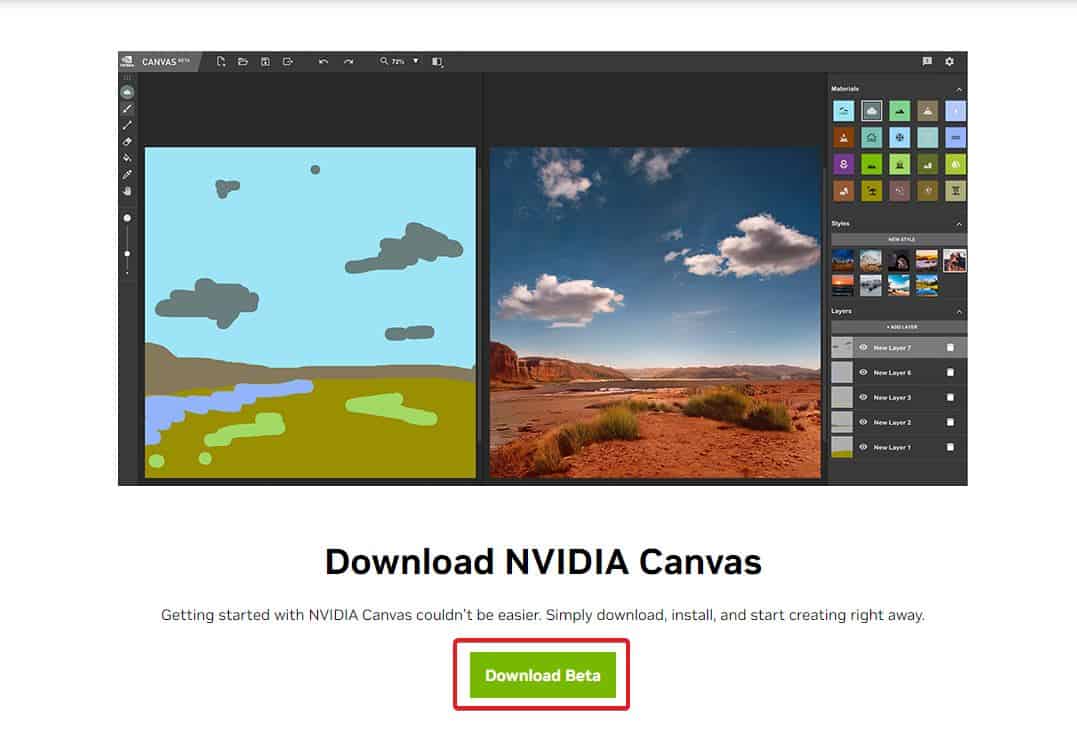Image resolution: width=1077 pixels, height=731 pixels.
Task: Select the Hand pan tool
Action: coord(127,190)
